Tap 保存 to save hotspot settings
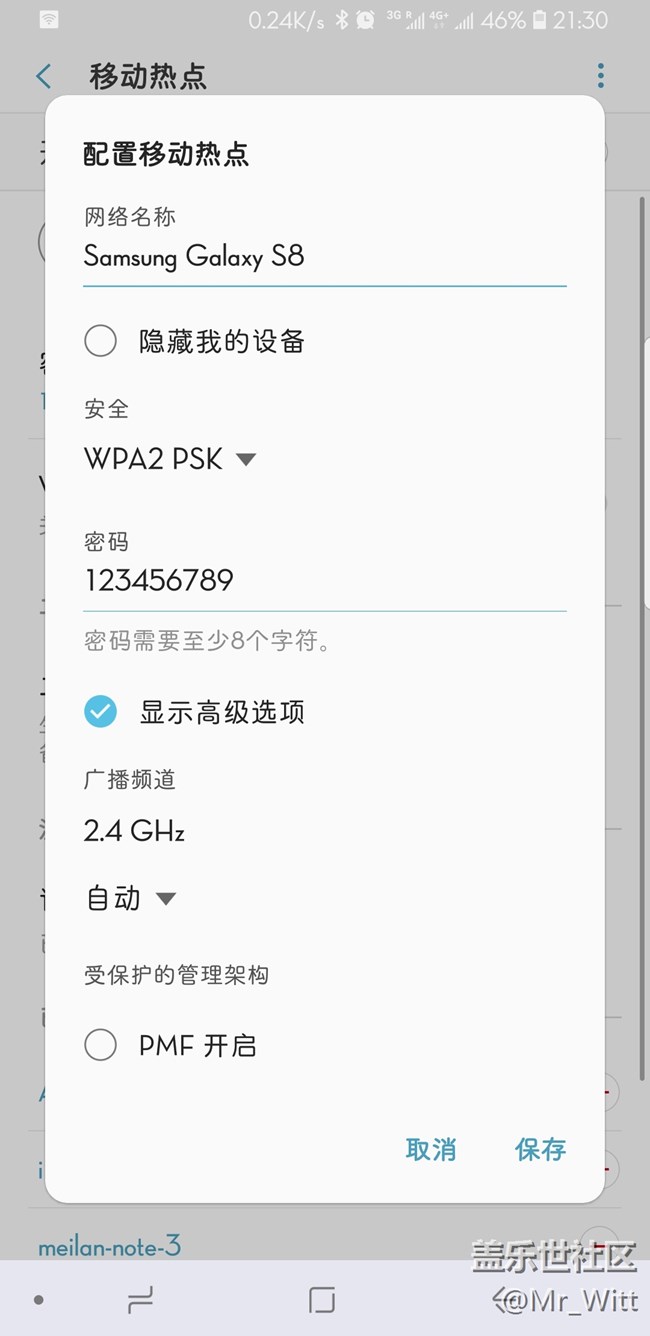Image resolution: width=650 pixels, height=1336 pixels. click(x=541, y=1150)
